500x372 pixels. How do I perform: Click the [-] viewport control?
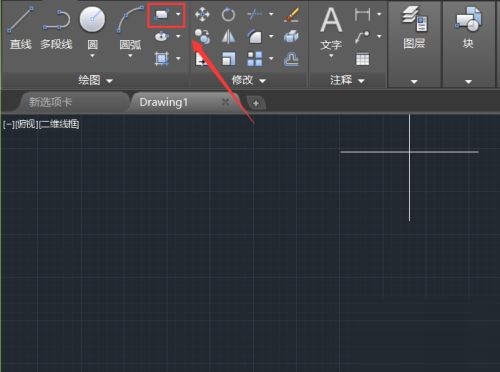click(x=8, y=124)
